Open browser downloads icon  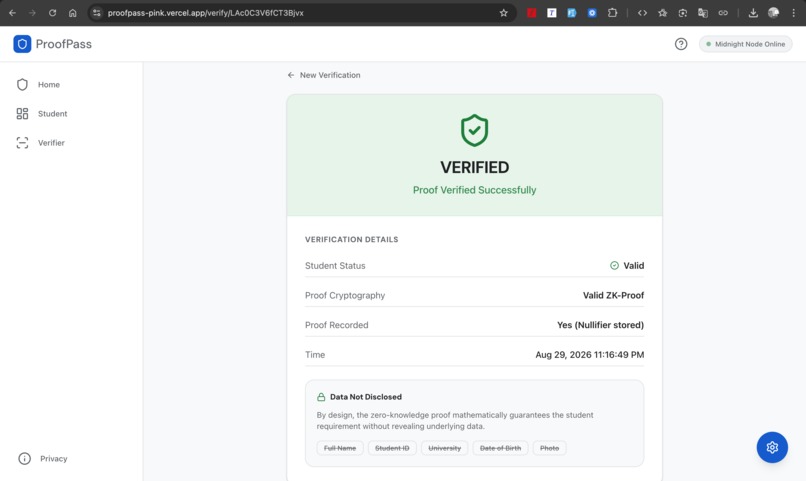753,13
